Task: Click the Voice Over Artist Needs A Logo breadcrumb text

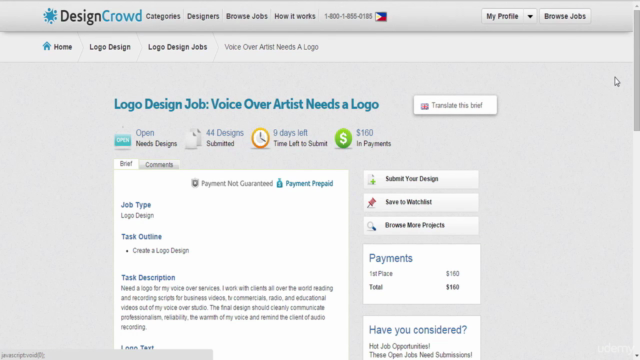Action: (x=271, y=47)
